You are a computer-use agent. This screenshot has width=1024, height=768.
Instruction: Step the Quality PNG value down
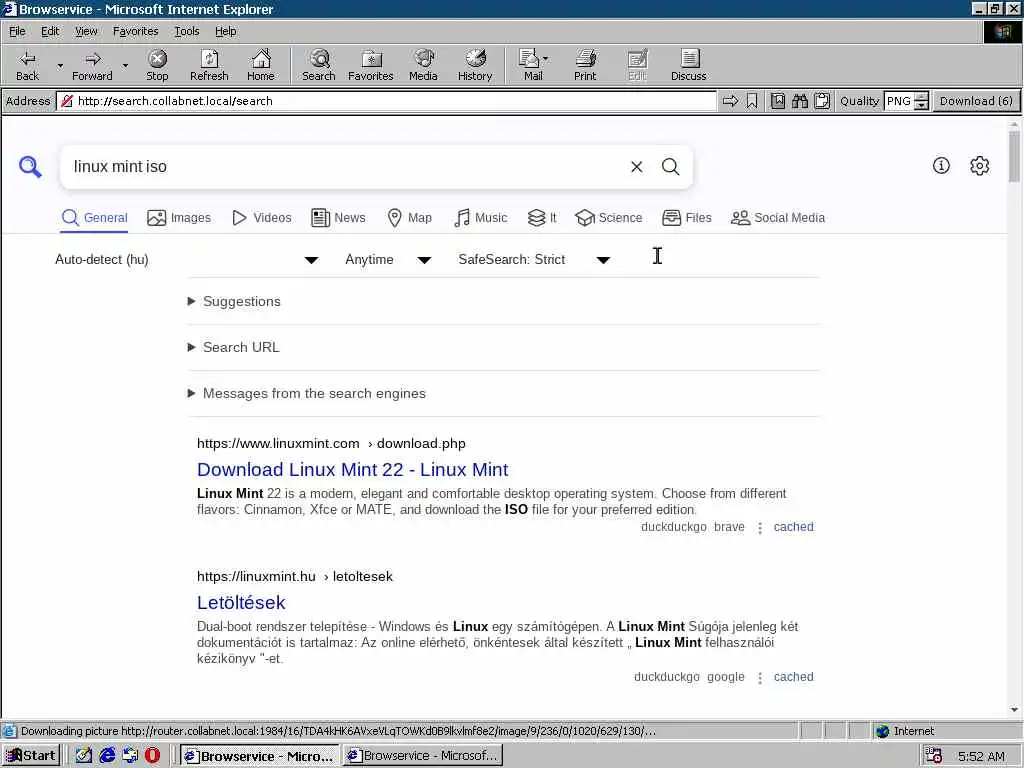[x=921, y=105]
